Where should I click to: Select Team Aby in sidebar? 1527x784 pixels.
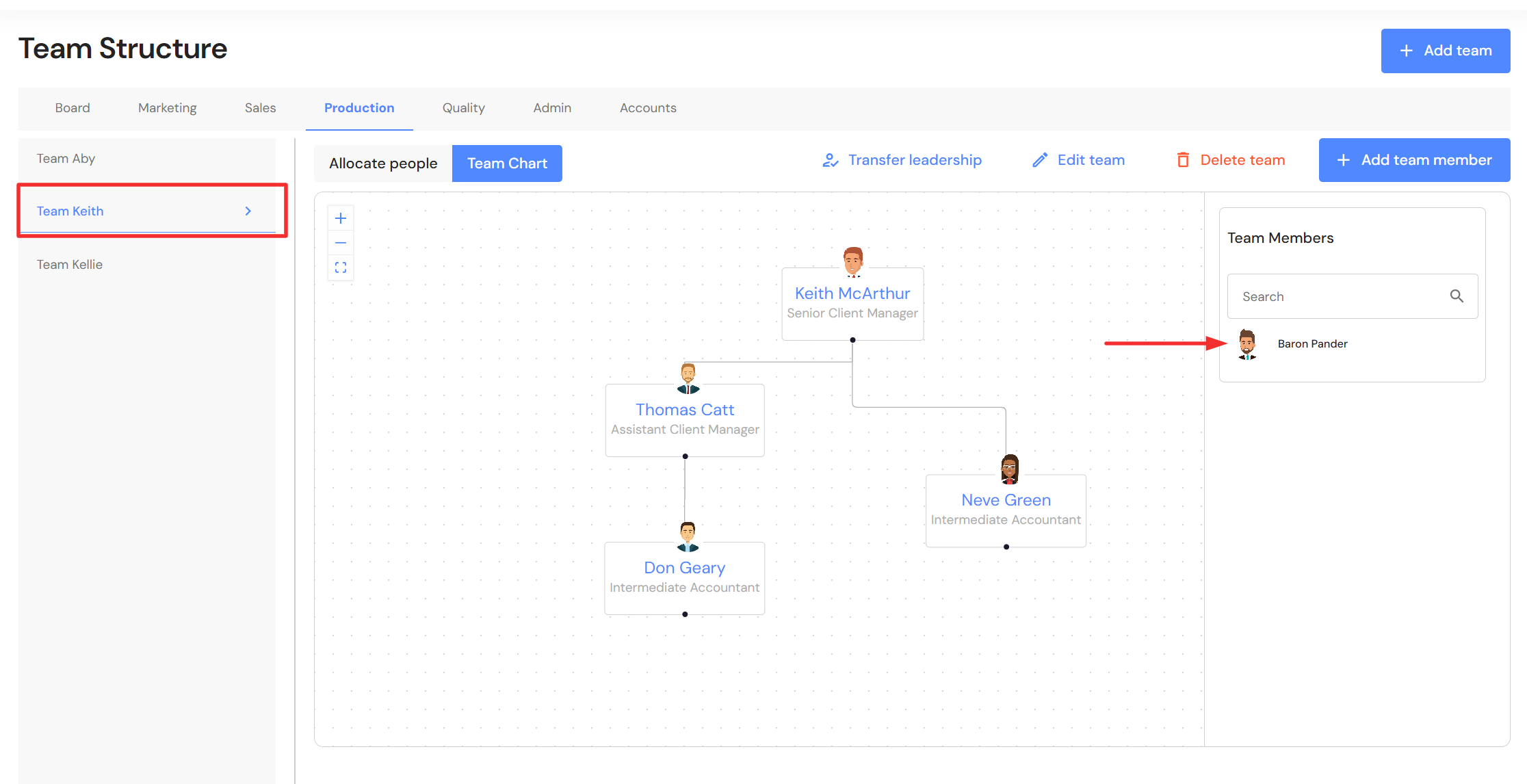tap(66, 159)
